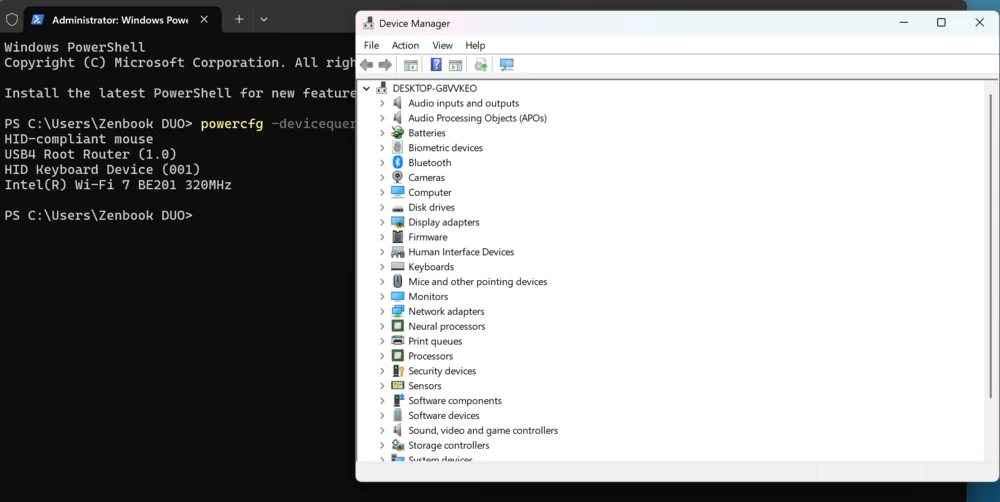
Task: Click the Security devices icon
Action: pos(397,371)
